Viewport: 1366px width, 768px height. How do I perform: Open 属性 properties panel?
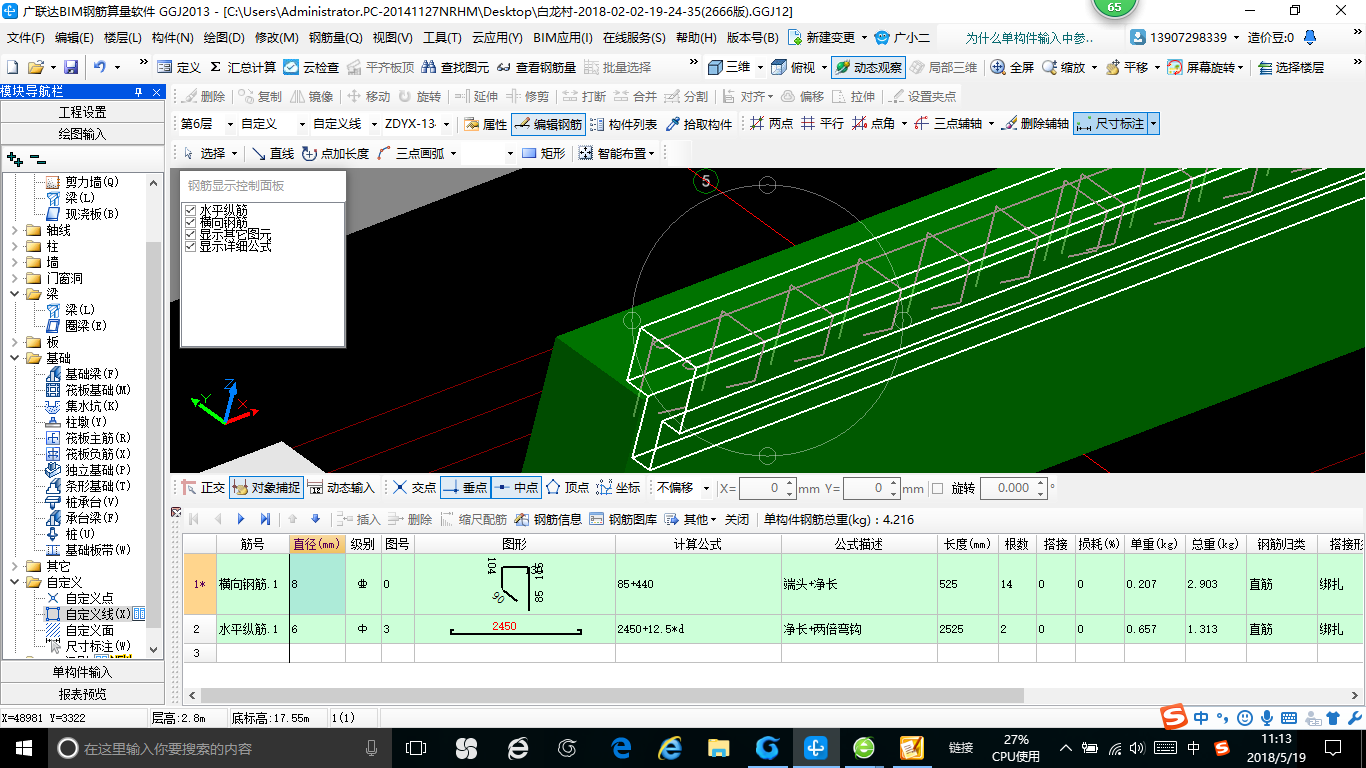pos(486,124)
